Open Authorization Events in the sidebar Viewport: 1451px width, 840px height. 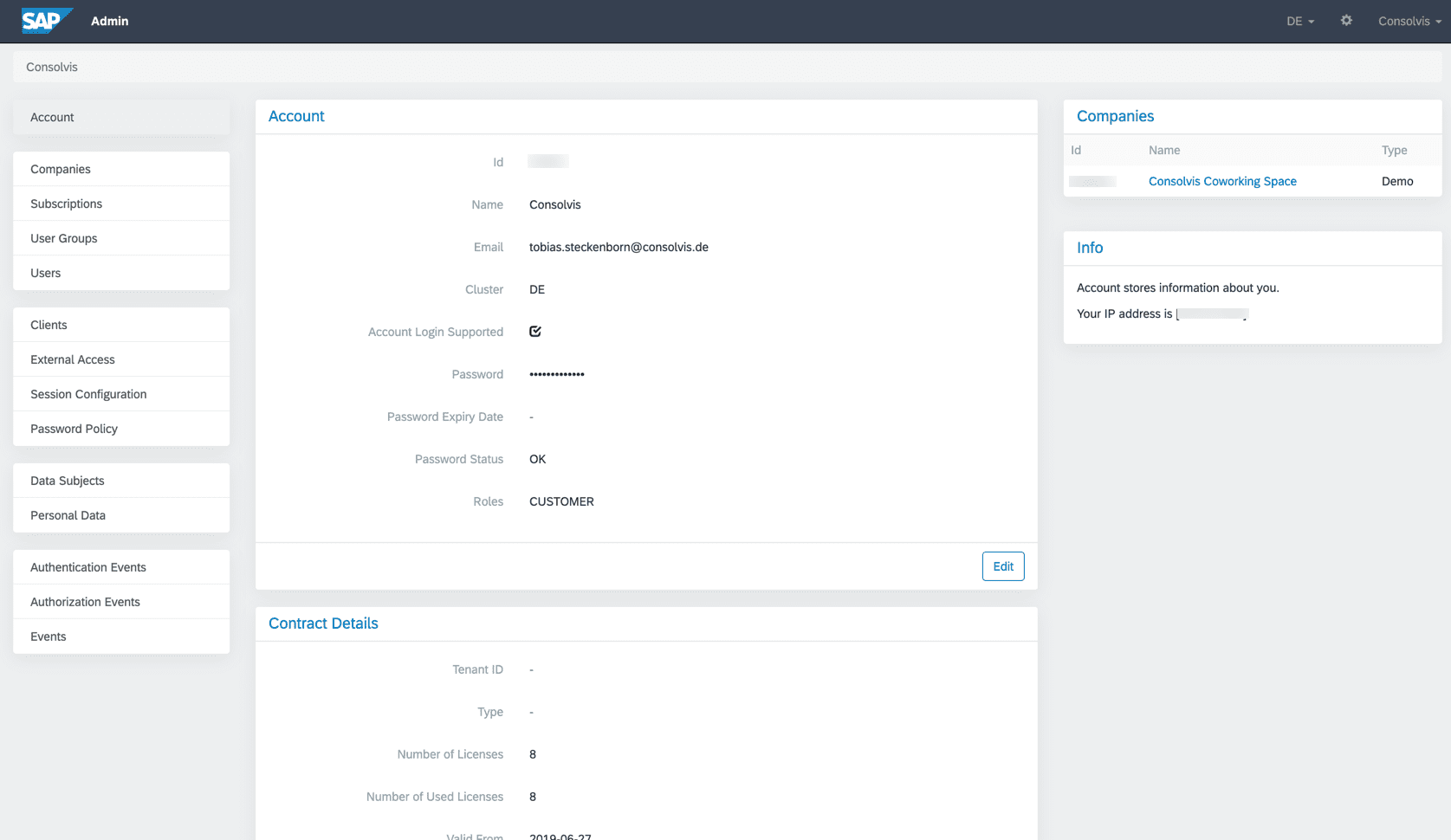tap(121, 602)
